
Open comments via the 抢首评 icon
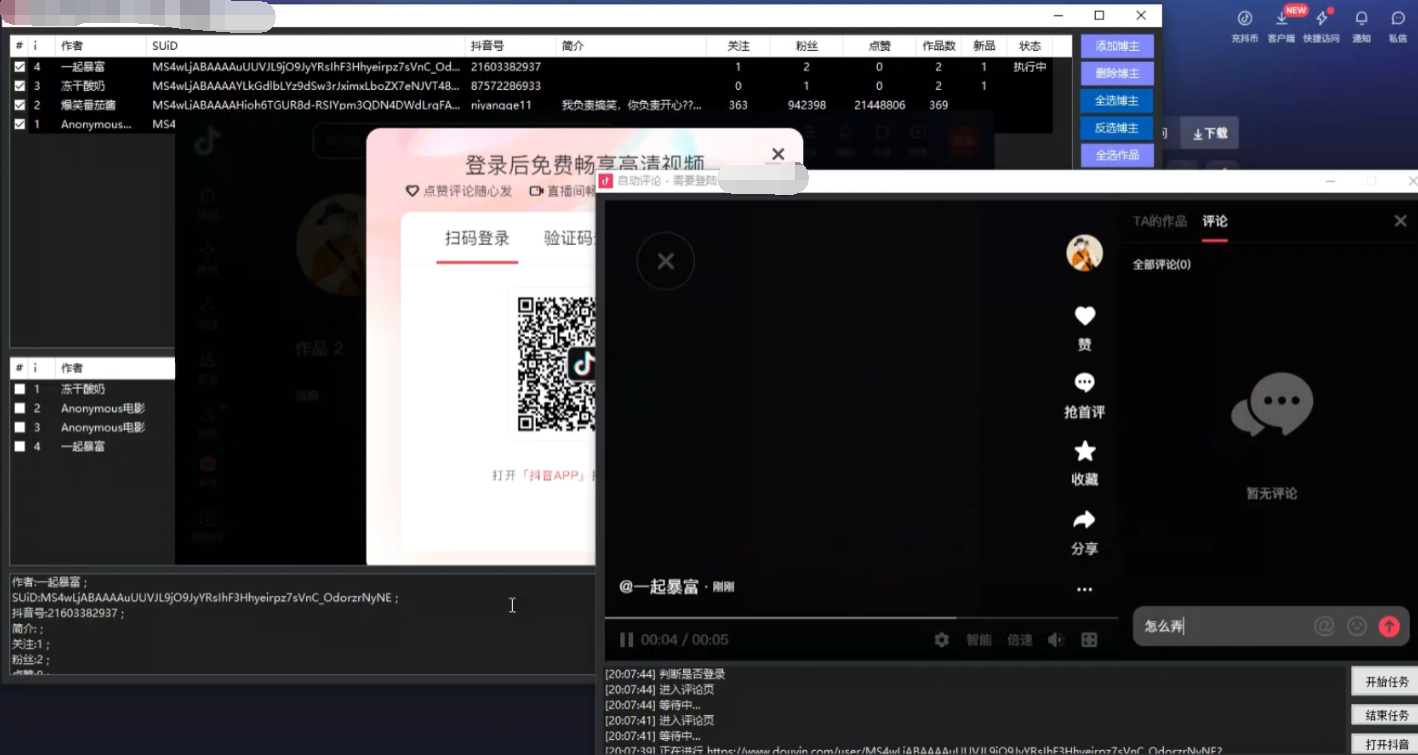[x=1084, y=382]
